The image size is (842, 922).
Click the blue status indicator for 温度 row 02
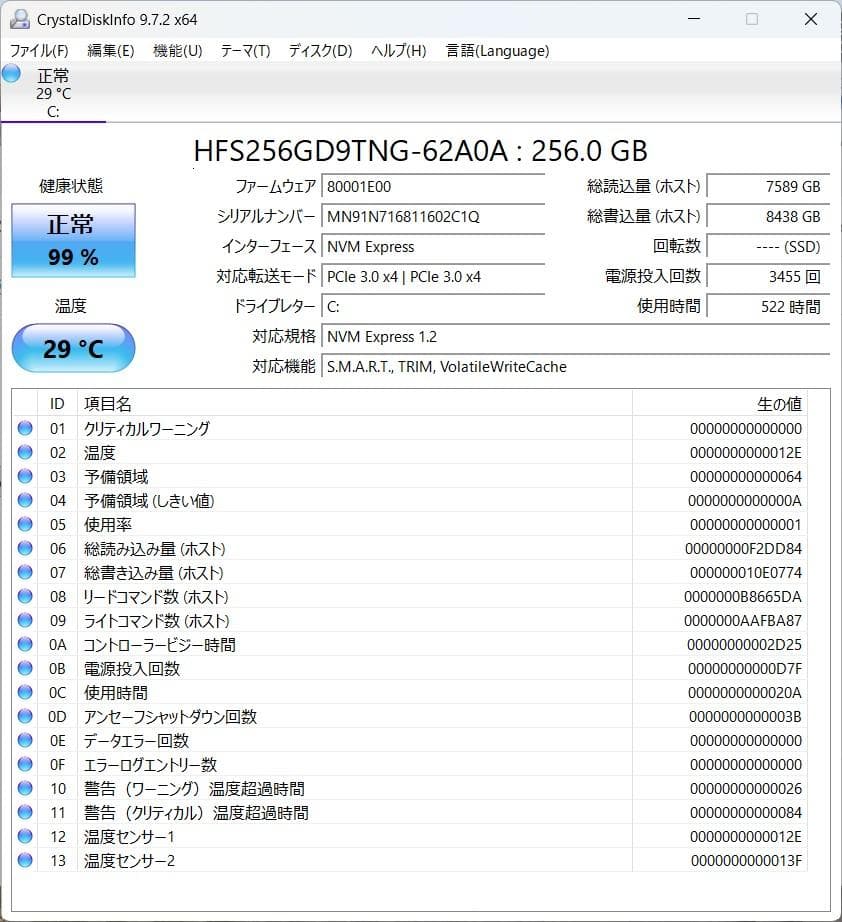(x=24, y=453)
